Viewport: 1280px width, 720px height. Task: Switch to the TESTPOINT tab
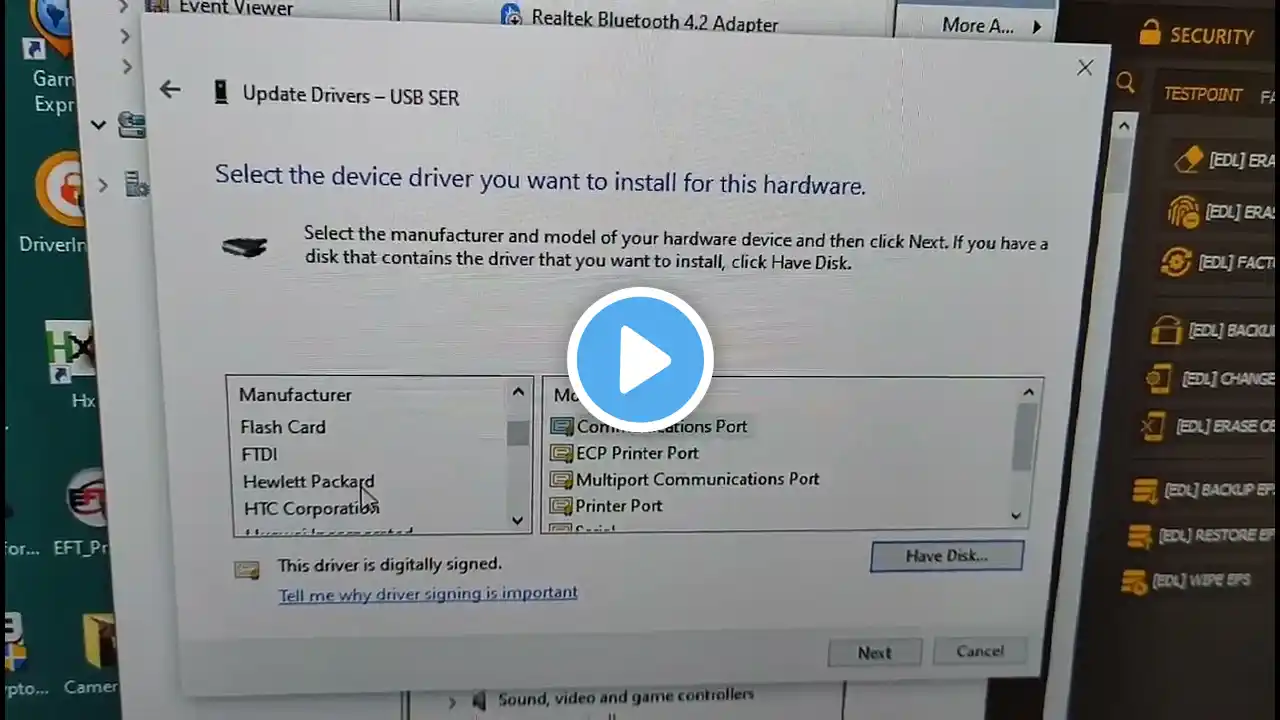click(x=1203, y=95)
